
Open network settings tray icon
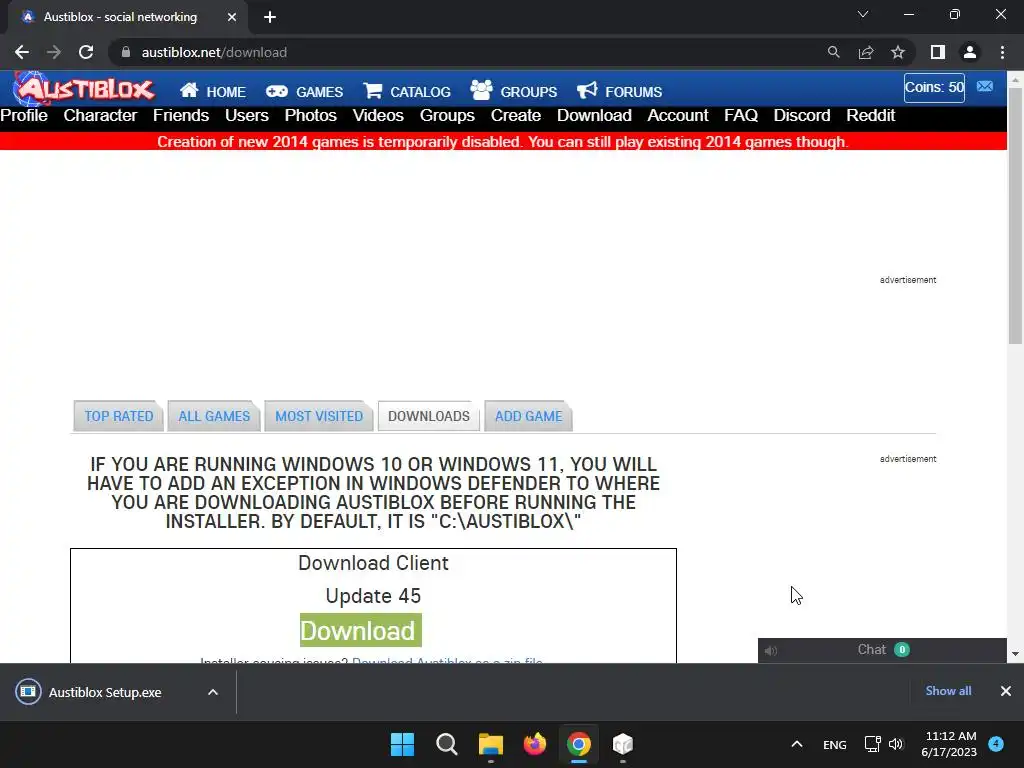(872, 744)
